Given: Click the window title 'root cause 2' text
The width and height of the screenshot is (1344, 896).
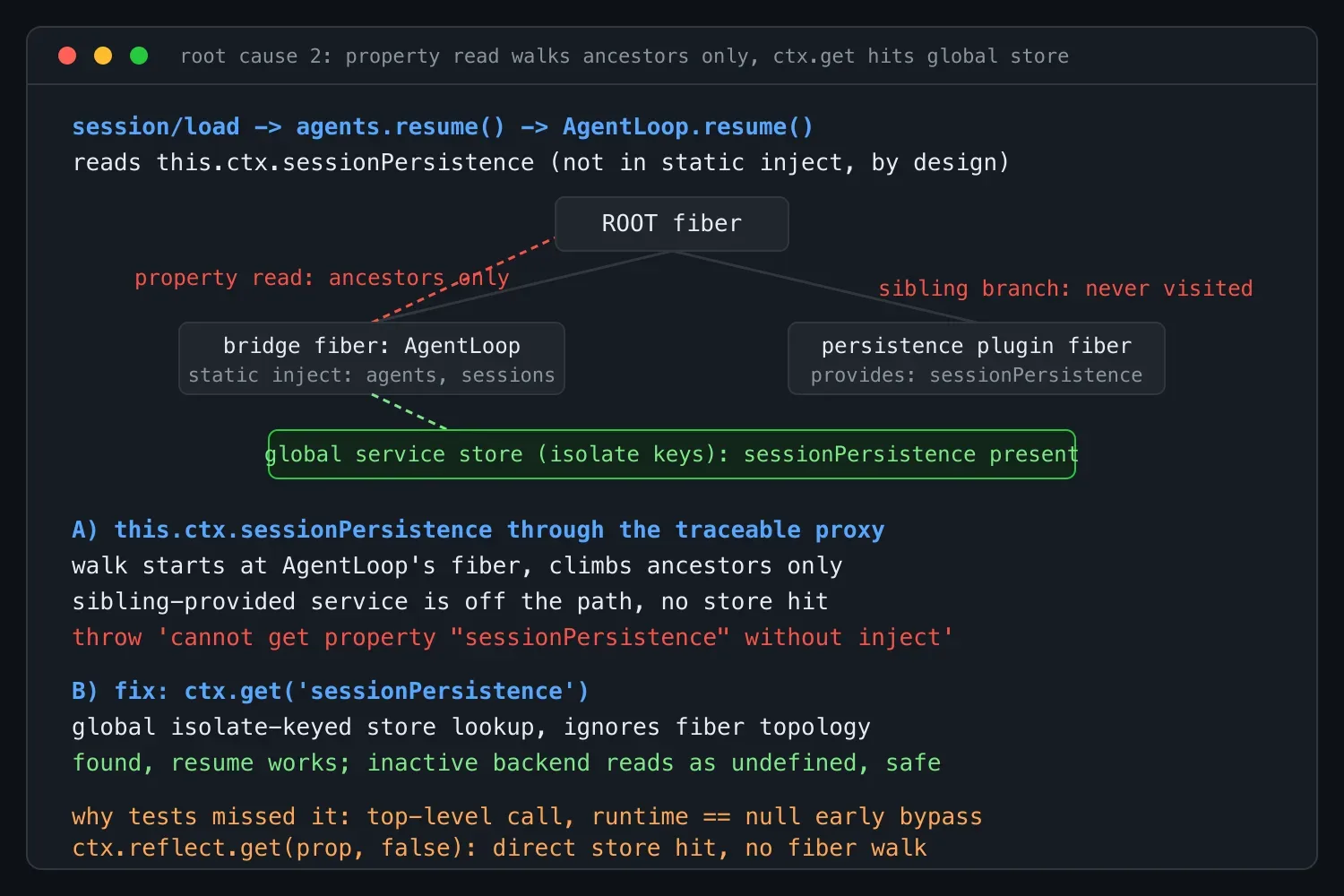Looking at the screenshot, I should click(625, 56).
